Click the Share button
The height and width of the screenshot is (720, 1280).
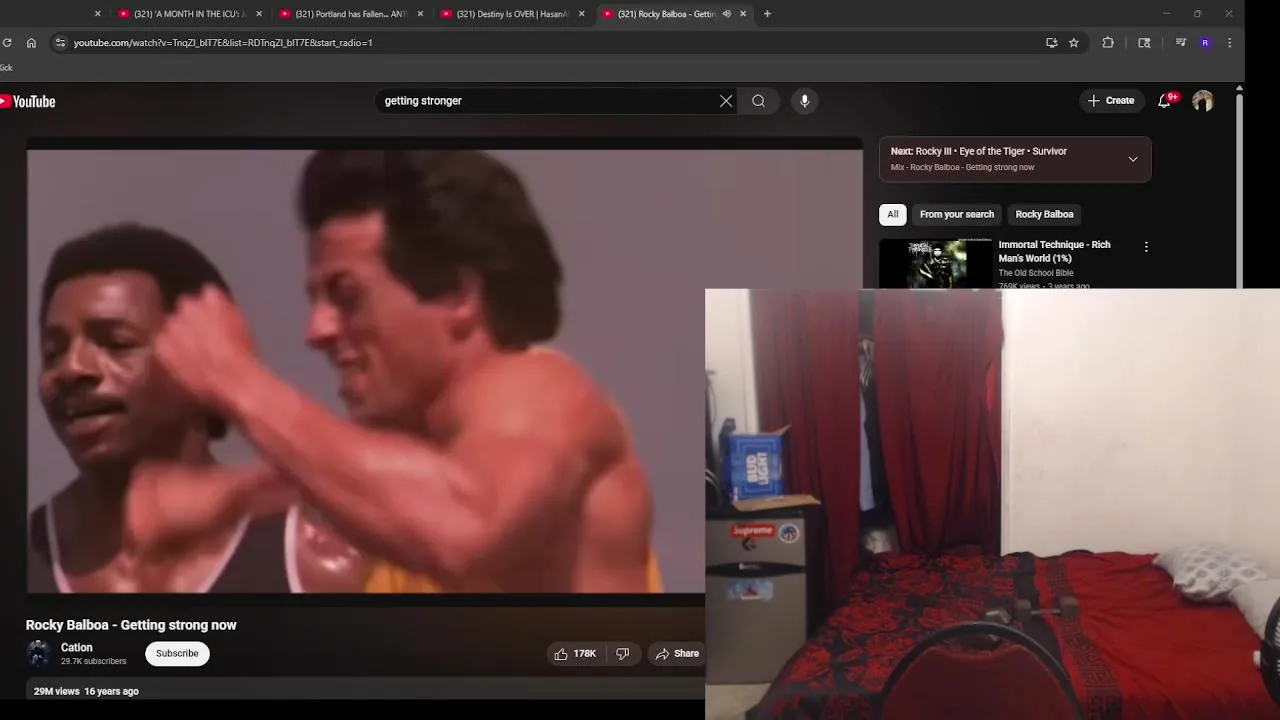(x=677, y=654)
